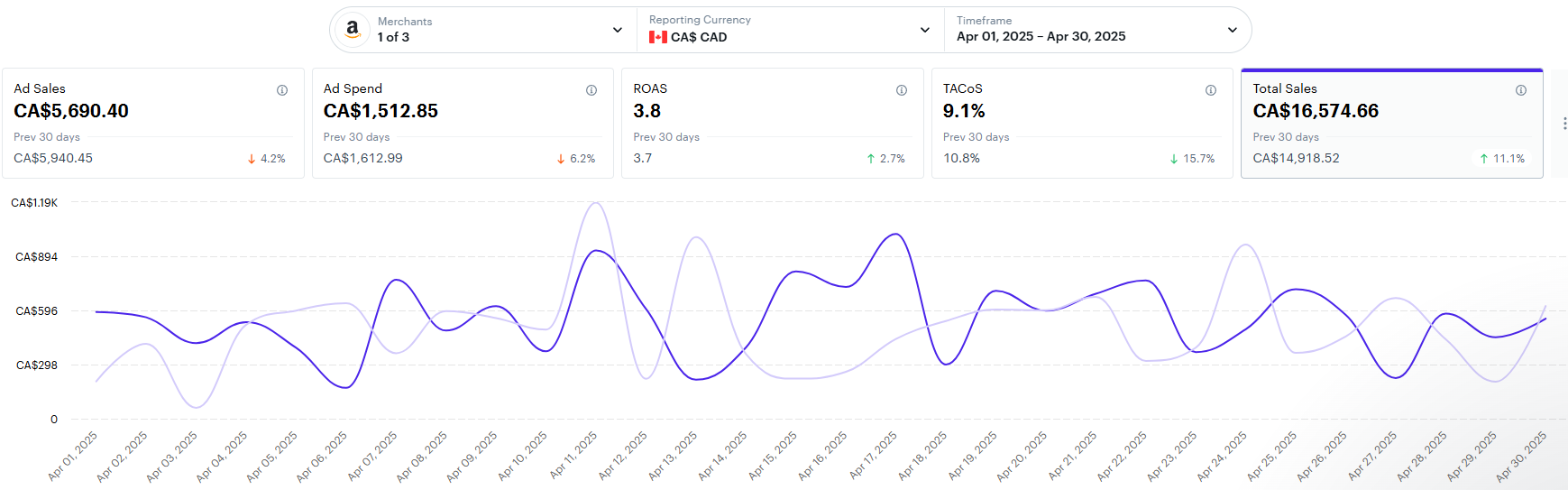
Task: Expand the Merchants dropdown
Action: pos(618,30)
